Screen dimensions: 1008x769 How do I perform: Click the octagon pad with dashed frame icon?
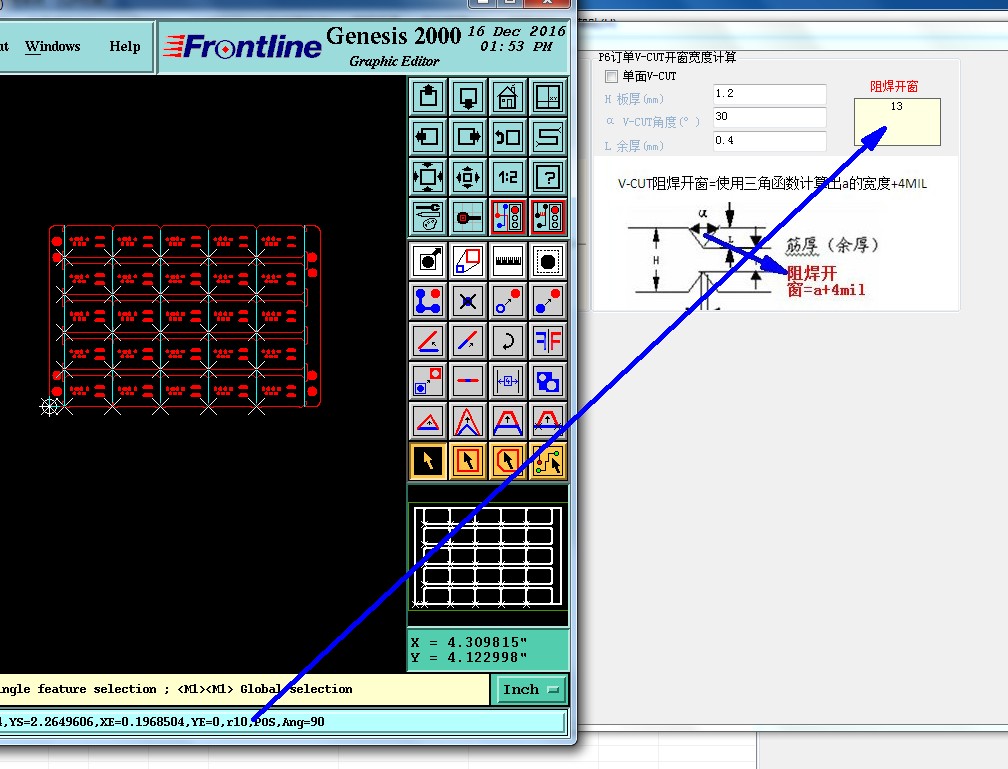(548, 261)
